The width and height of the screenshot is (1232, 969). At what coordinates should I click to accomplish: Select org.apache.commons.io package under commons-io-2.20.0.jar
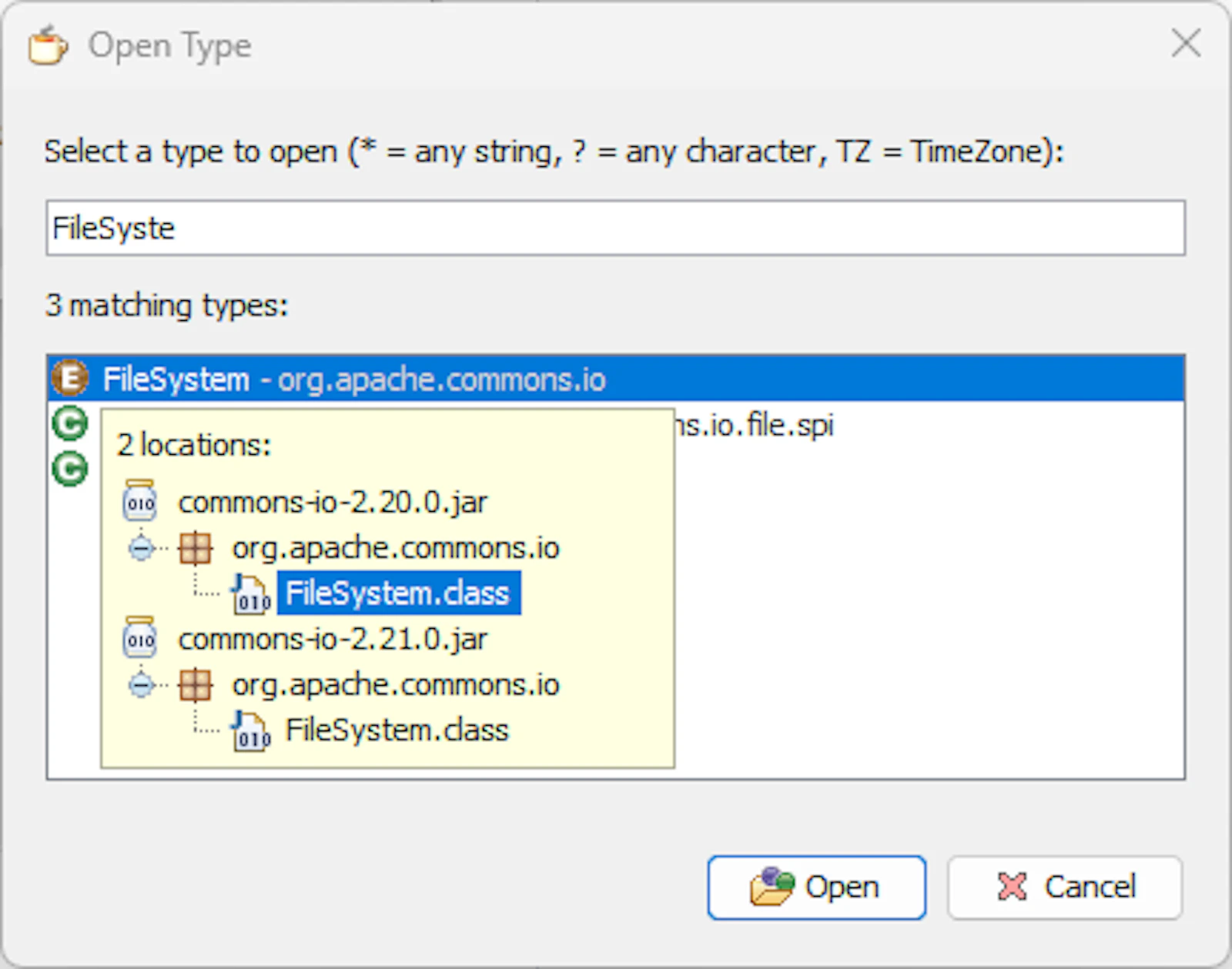[x=396, y=548]
